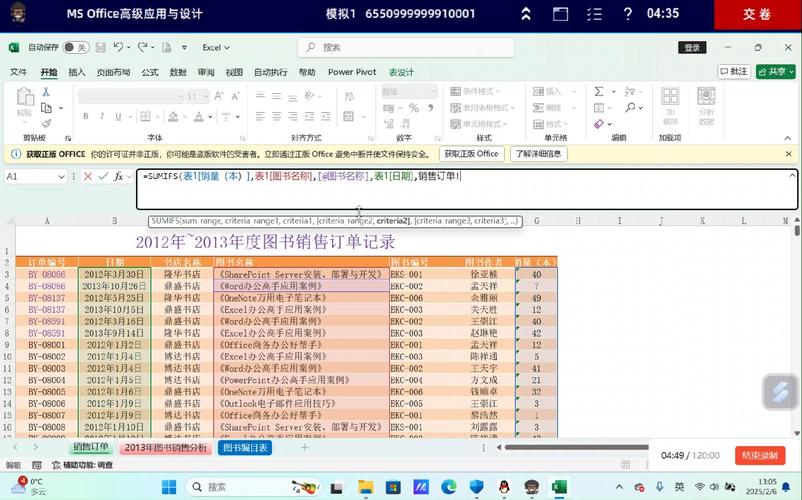Screen dimensions: 802x500
Task: Switch to the 公式 Formulas ribbon tab
Action: pyautogui.click(x=150, y=72)
